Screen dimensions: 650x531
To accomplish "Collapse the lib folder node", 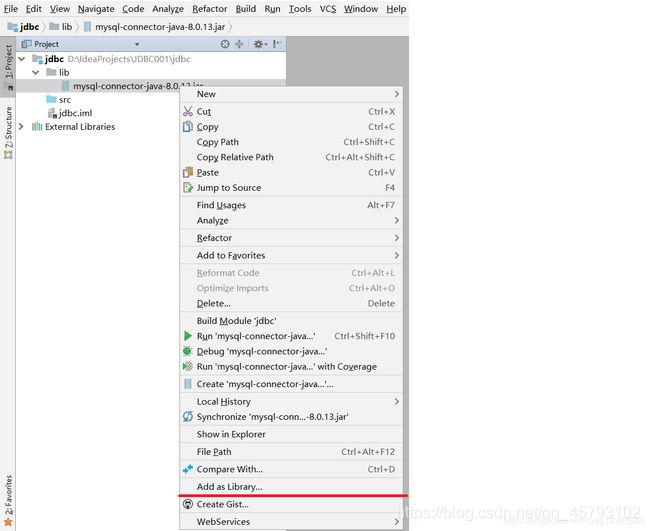I will [x=36, y=73].
